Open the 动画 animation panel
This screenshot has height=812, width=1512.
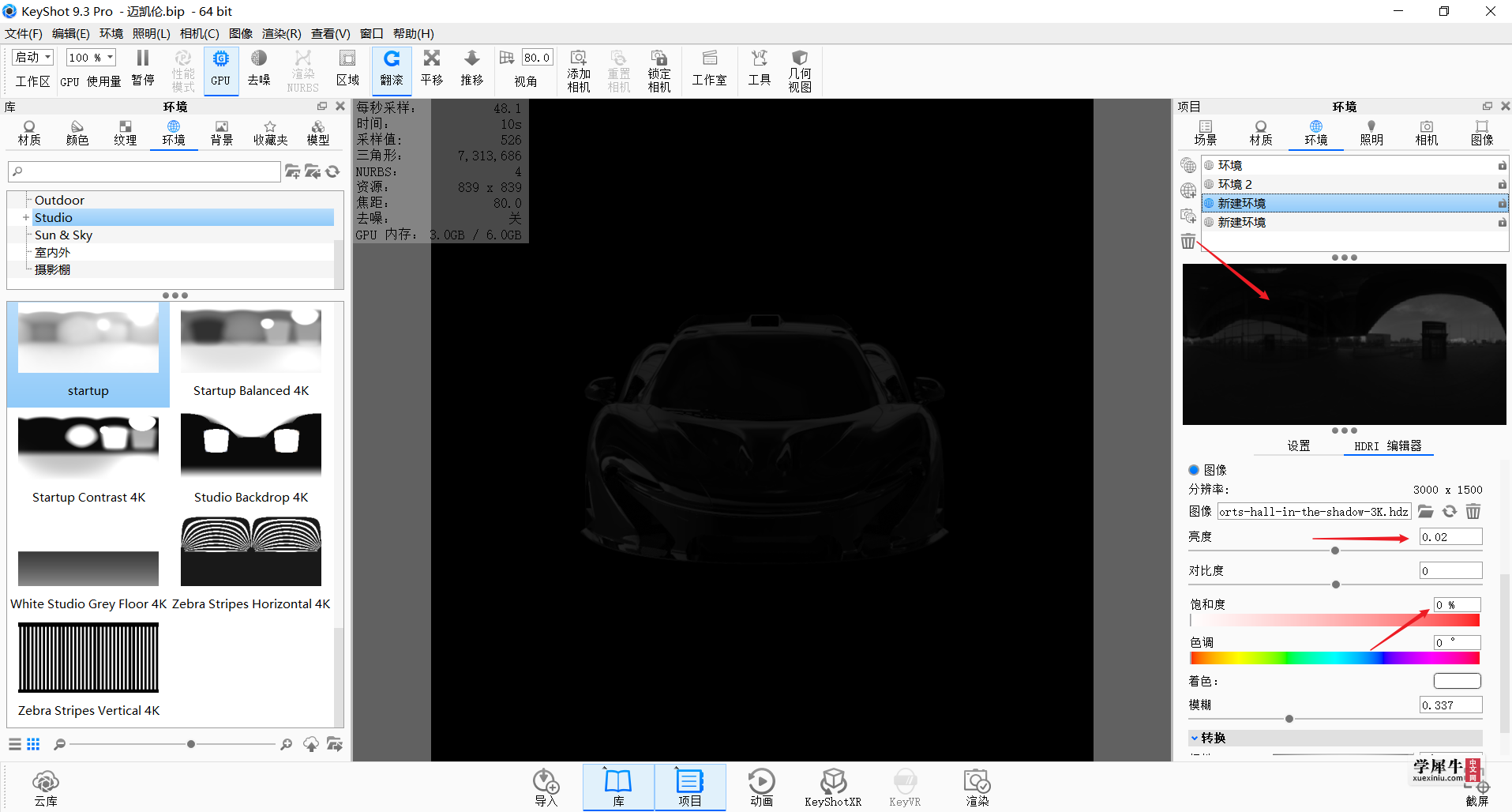point(762,788)
